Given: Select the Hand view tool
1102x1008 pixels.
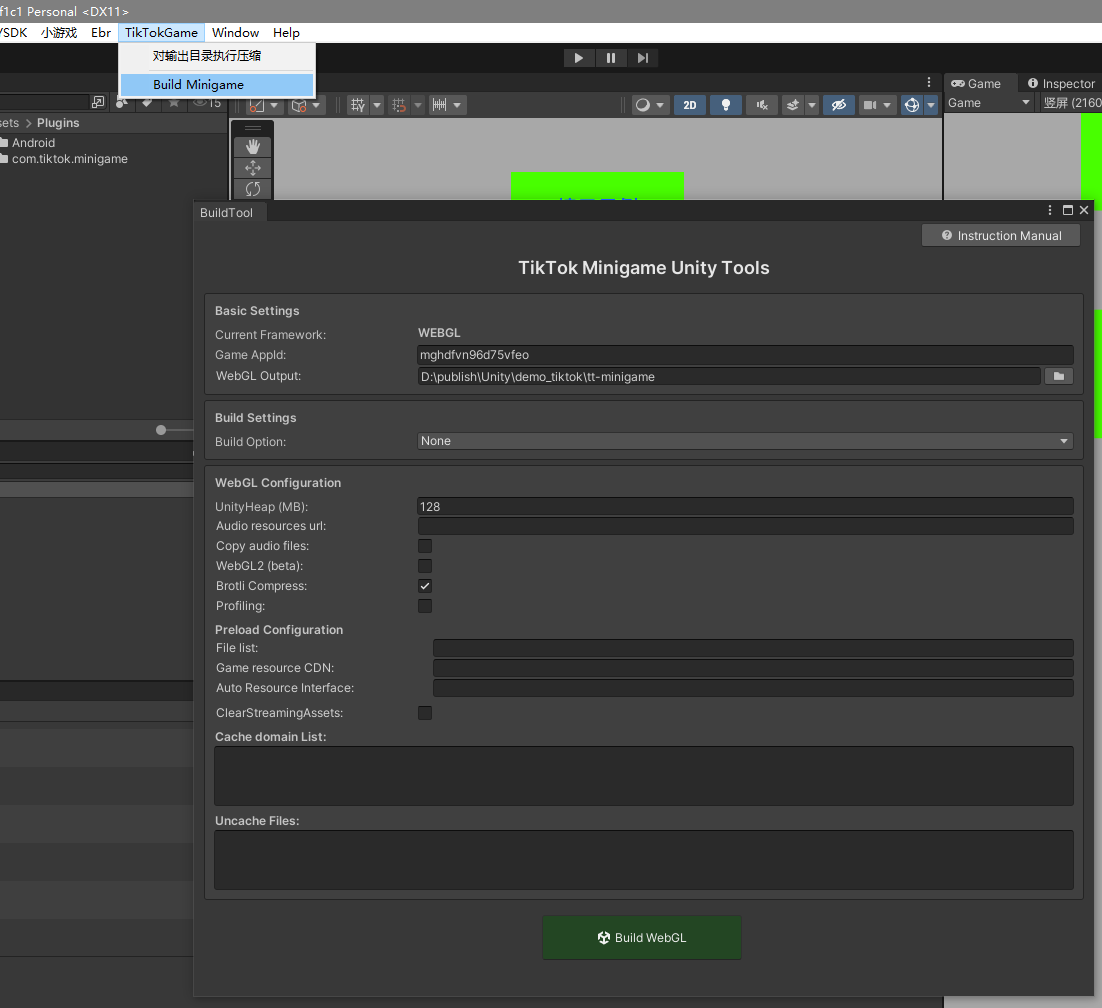Looking at the screenshot, I should tap(252, 147).
